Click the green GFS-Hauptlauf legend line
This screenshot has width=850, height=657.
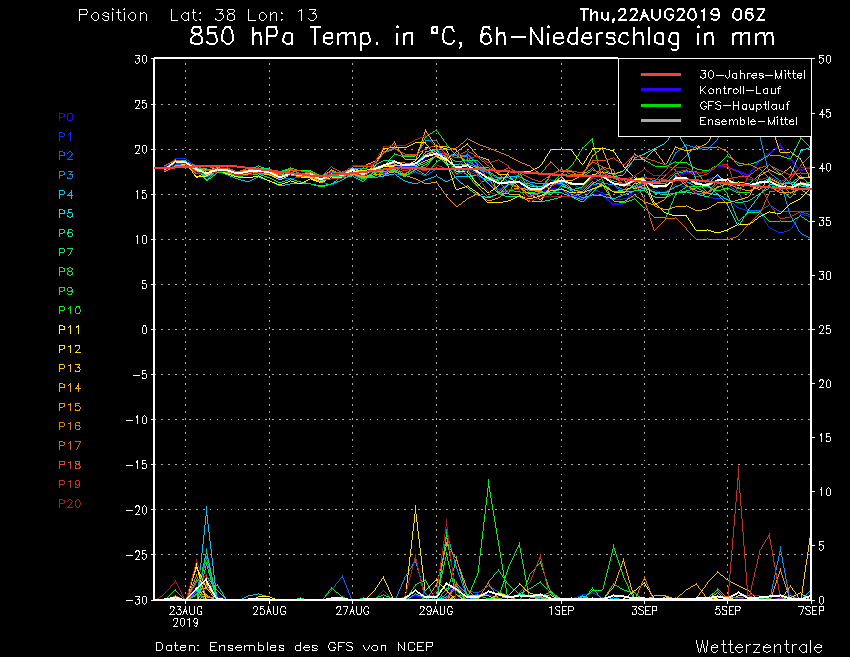coord(661,105)
